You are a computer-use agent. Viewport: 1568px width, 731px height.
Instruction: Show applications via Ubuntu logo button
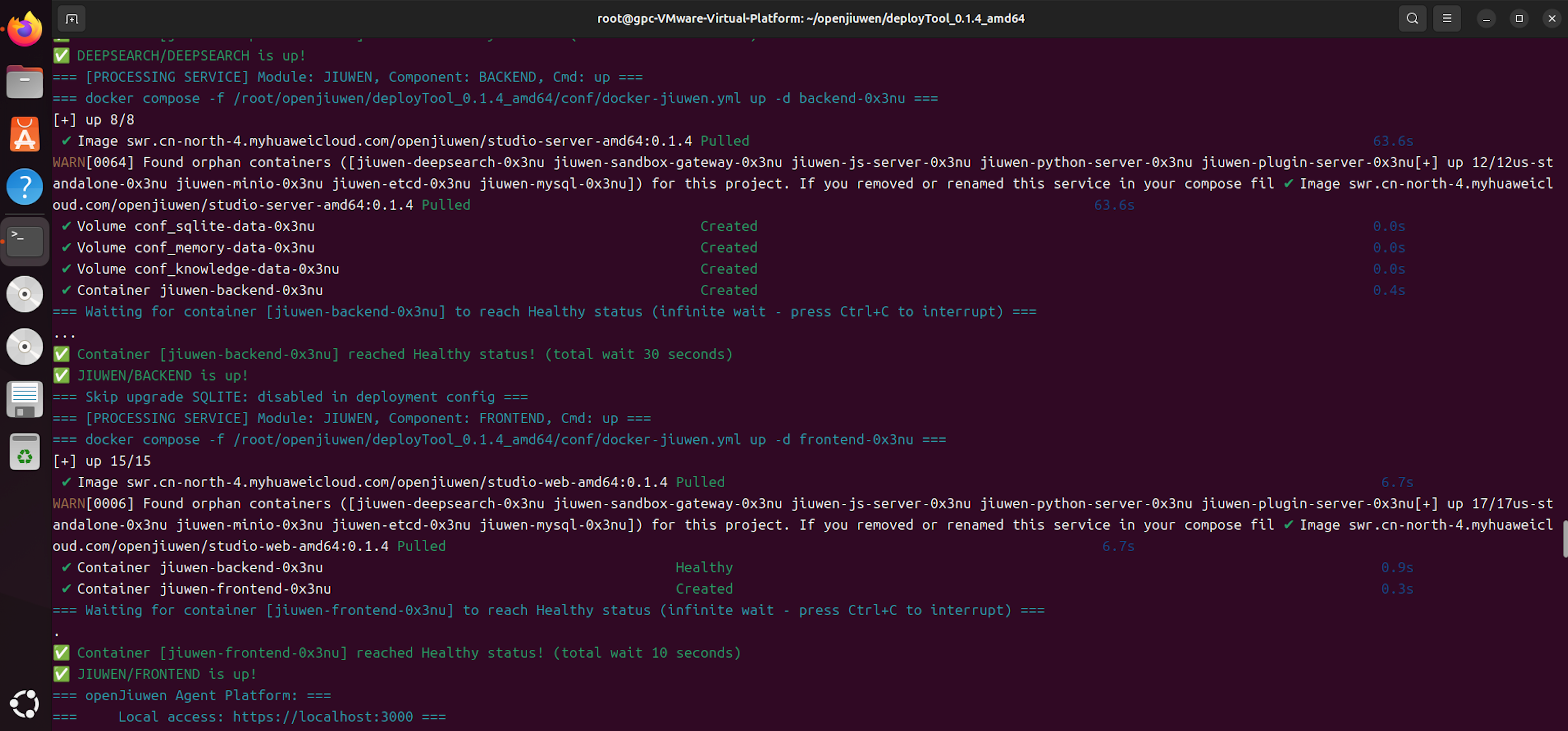(25, 703)
